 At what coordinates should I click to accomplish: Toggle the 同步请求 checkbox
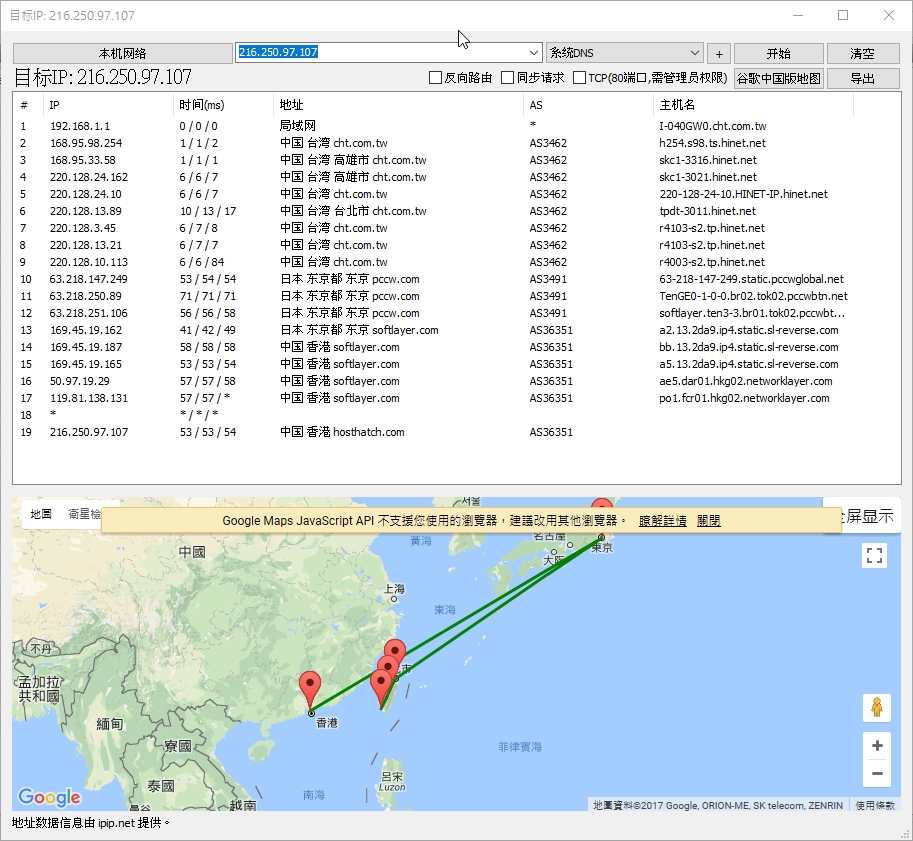[x=507, y=77]
